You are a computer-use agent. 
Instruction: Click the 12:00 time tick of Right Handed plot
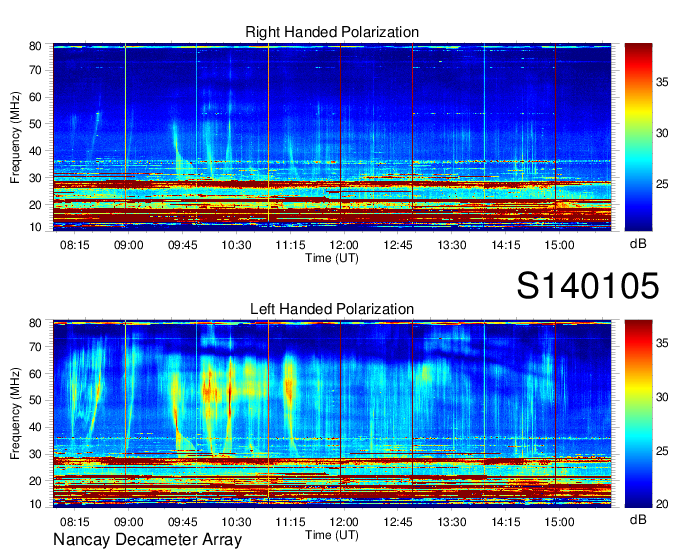tap(344, 245)
